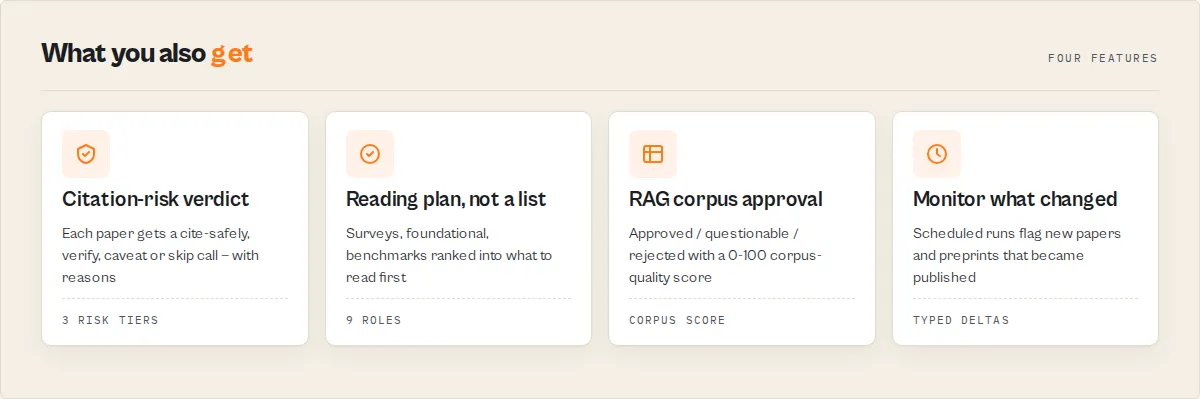Click the table icon on RAG corpus approval card

[653, 154]
